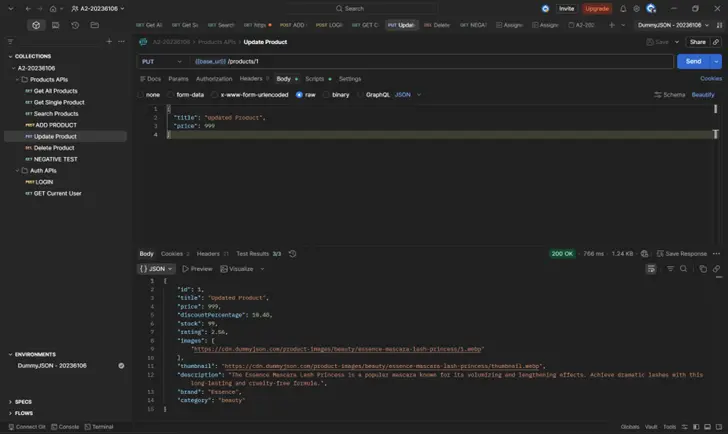
Task: Click the plus icon to create new collection
Action: click(x=109, y=41)
